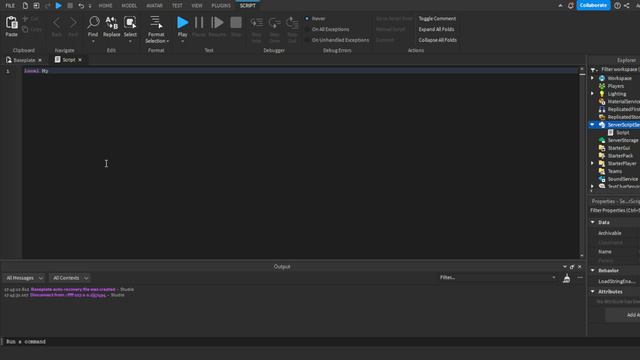Open the Find tool
The image size is (640, 360).
[93, 23]
